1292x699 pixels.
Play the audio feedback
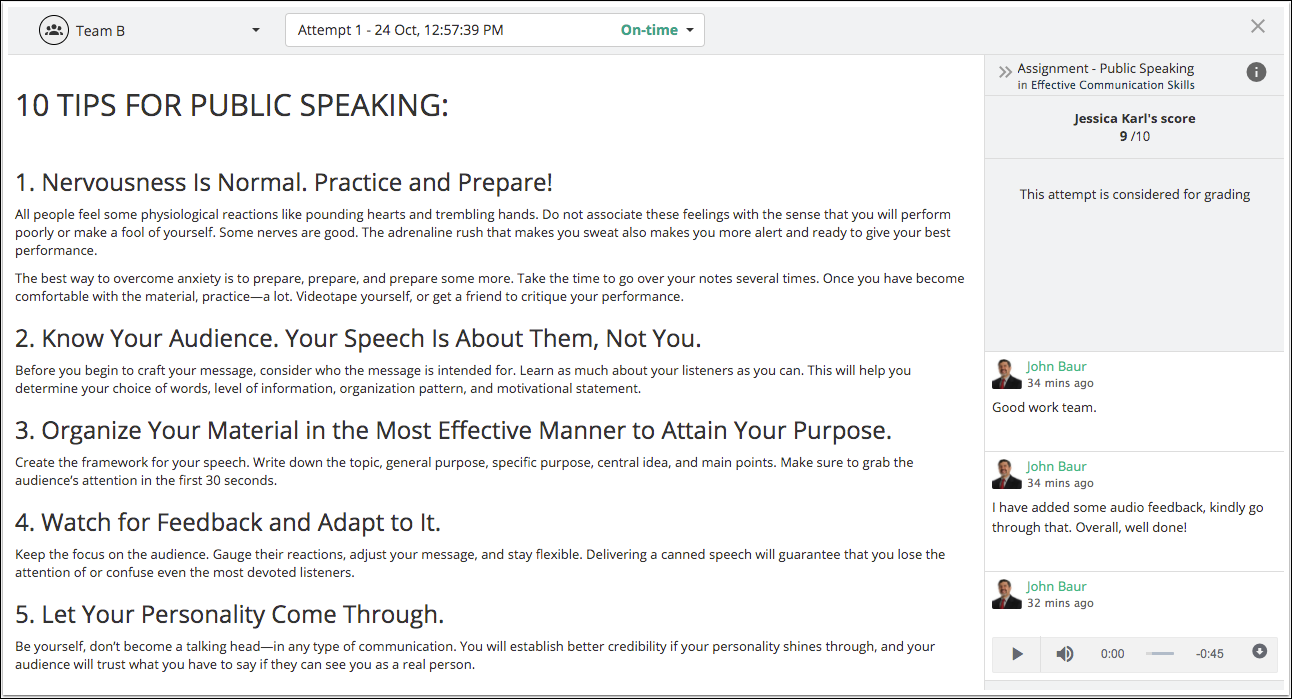[1017, 654]
